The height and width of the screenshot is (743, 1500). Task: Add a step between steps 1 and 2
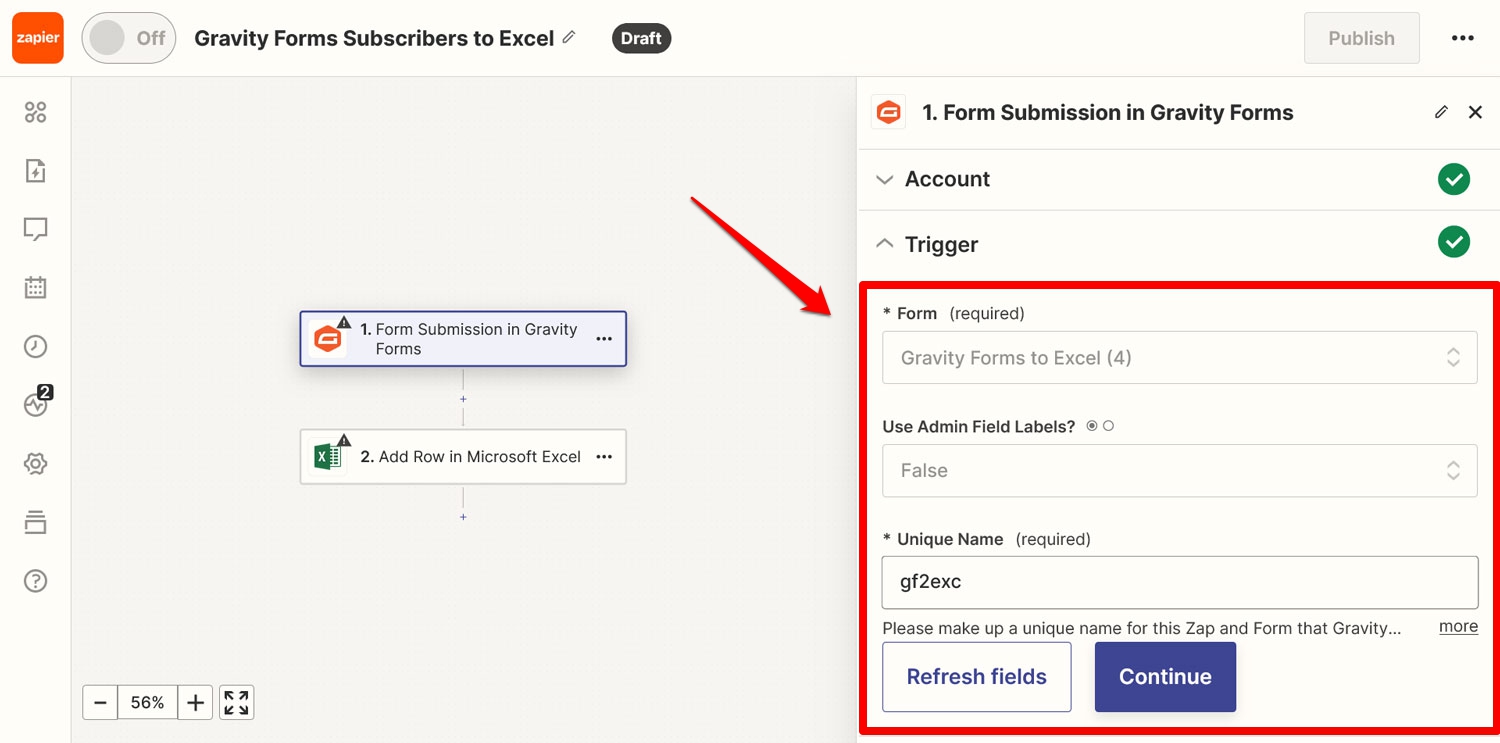click(463, 398)
